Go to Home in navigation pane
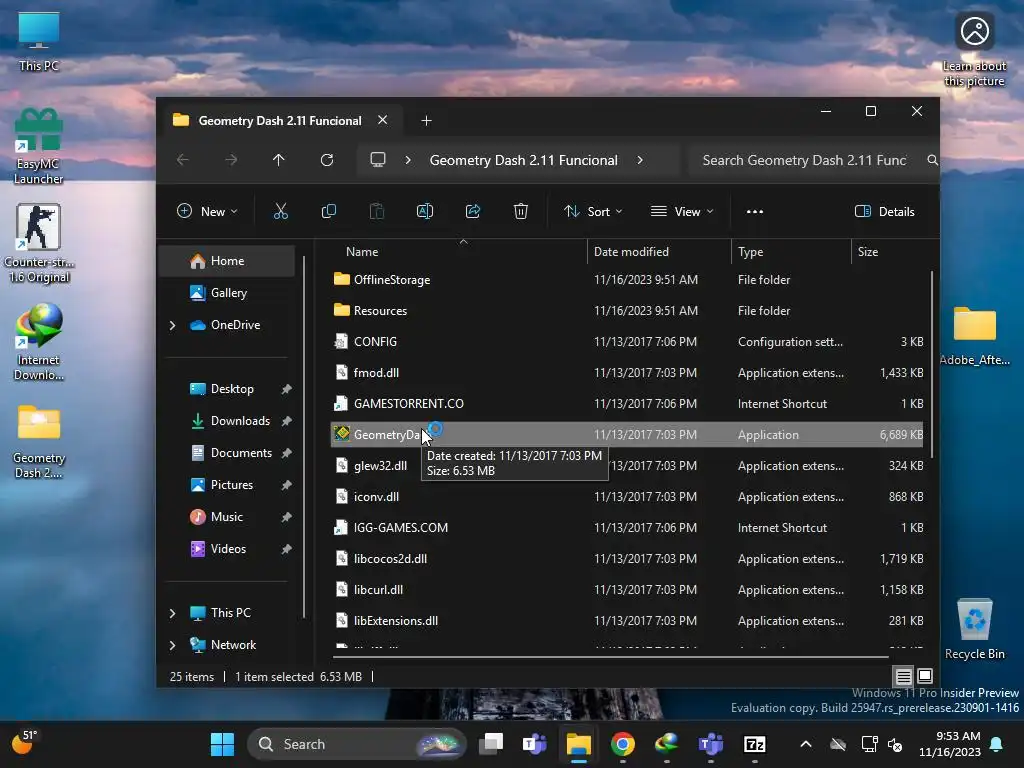The width and height of the screenshot is (1024, 768). (227, 261)
